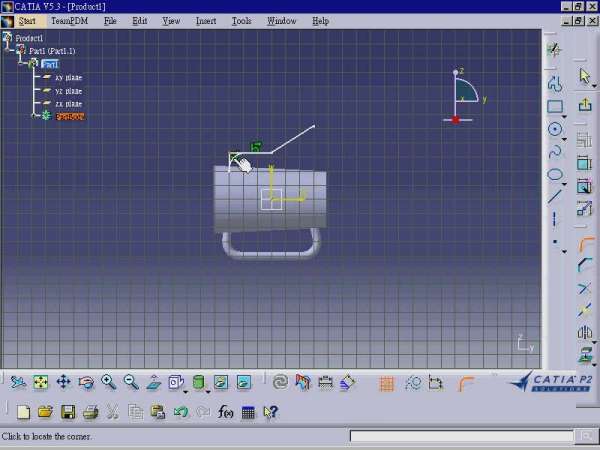Select the Pan view tool
Screen dimensions: 600x450
coord(63,382)
